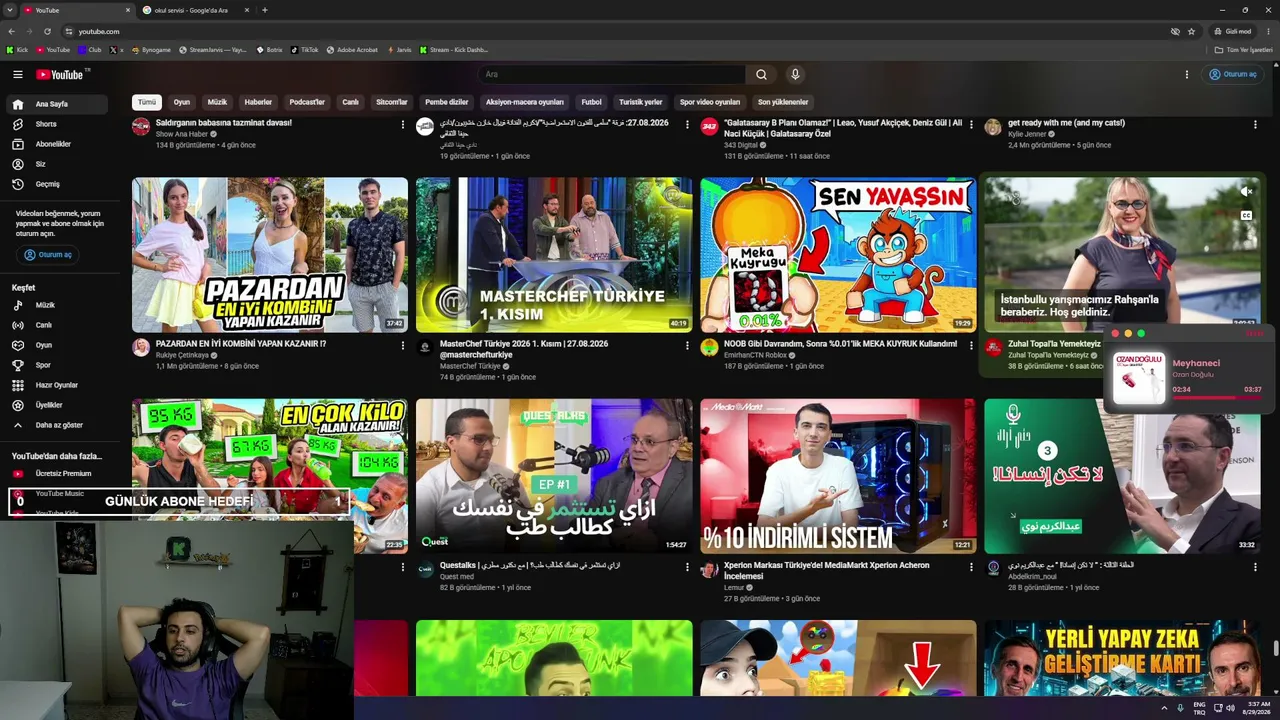Open YouTube settings three-dot menu beside Oturum aç
The height and width of the screenshot is (720, 1280).
pos(1187,74)
